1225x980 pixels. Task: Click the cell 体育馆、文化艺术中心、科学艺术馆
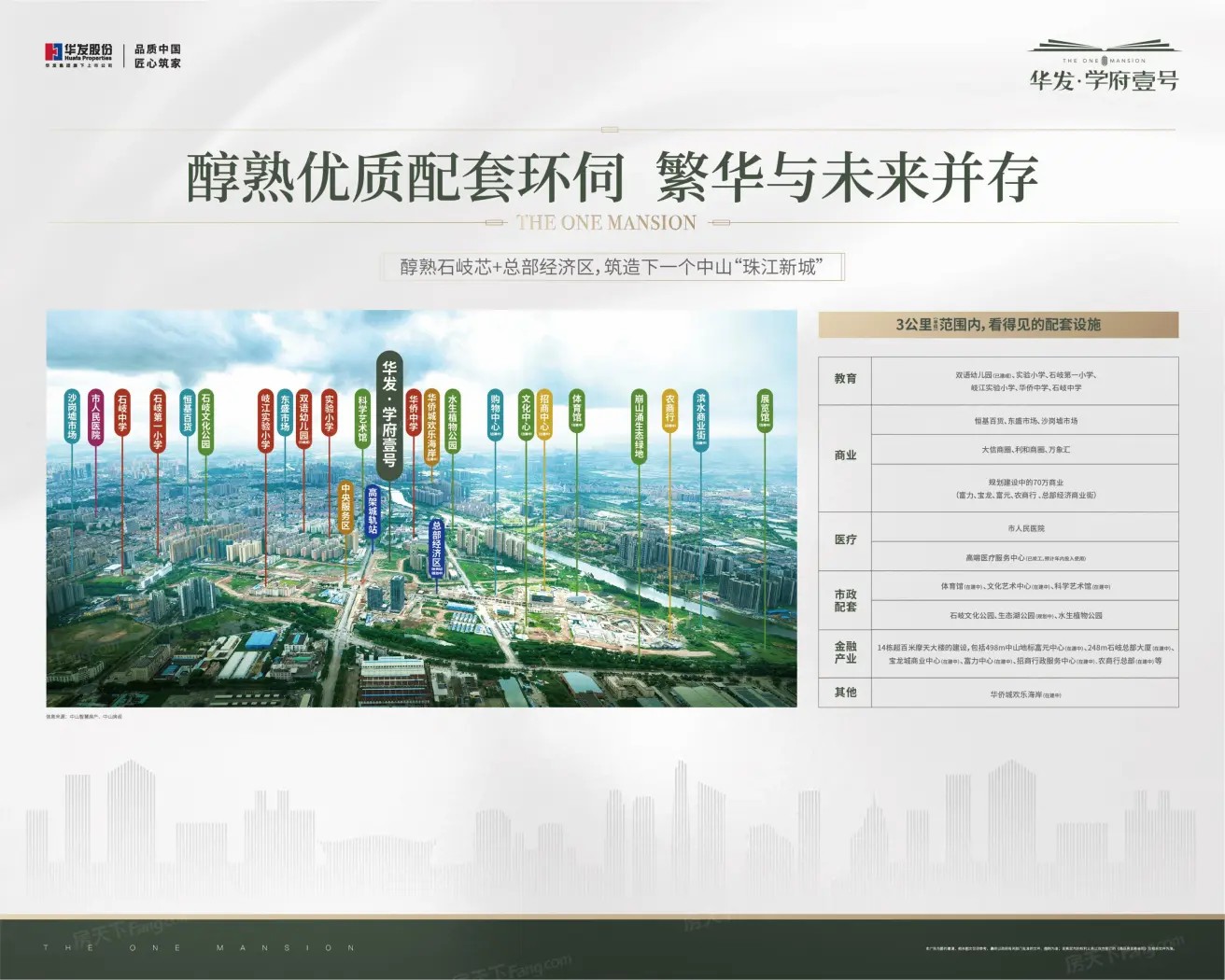(1025, 586)
